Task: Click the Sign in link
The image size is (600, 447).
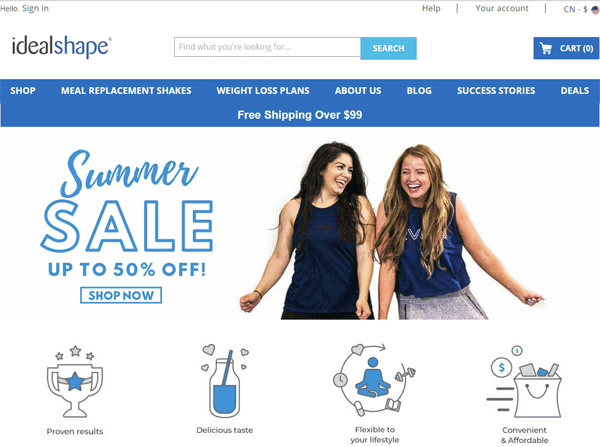Action: click(35, 8)
